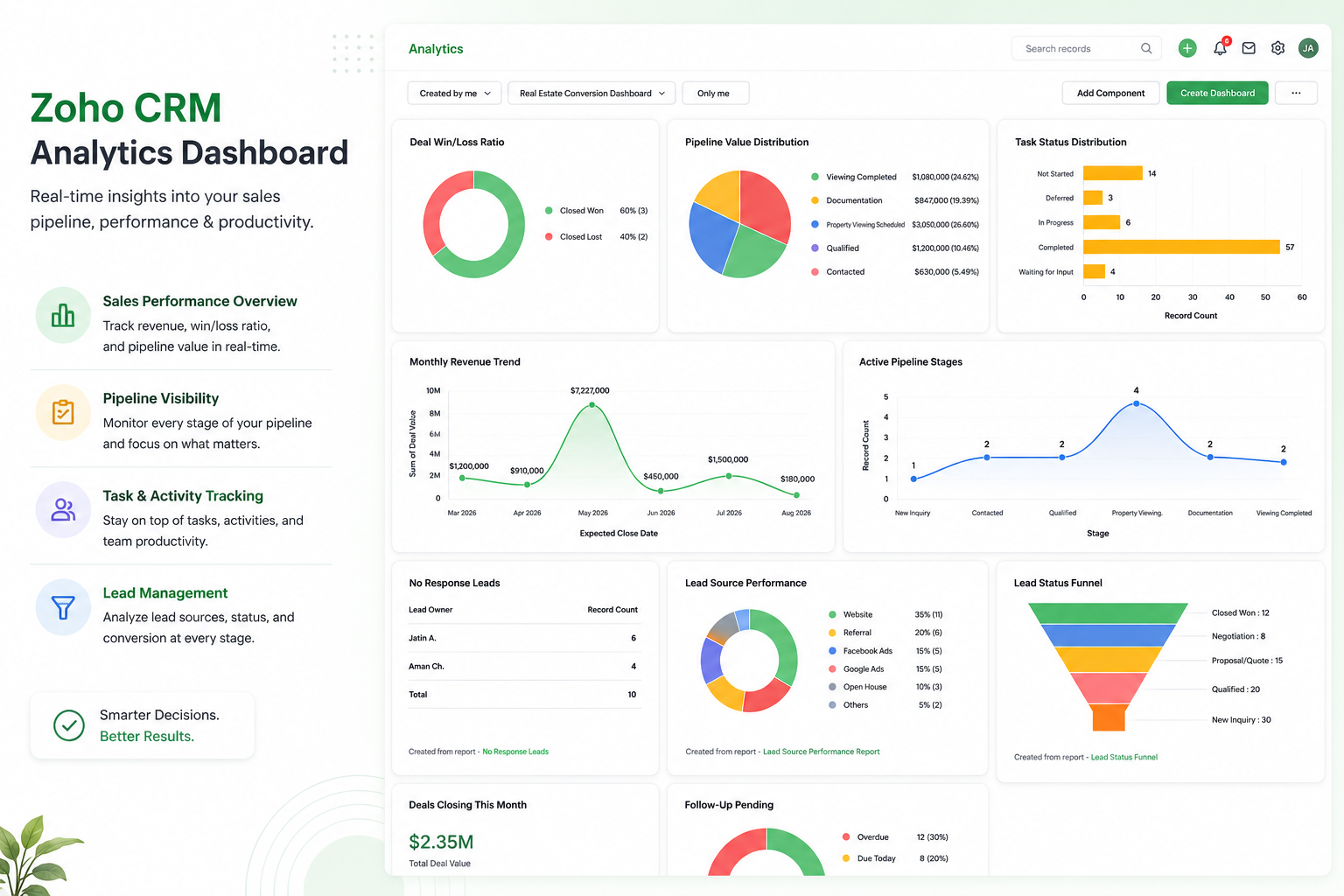
Task: Click the orange New Inquiry funnel segment
Action: [x=1109, y=717]
